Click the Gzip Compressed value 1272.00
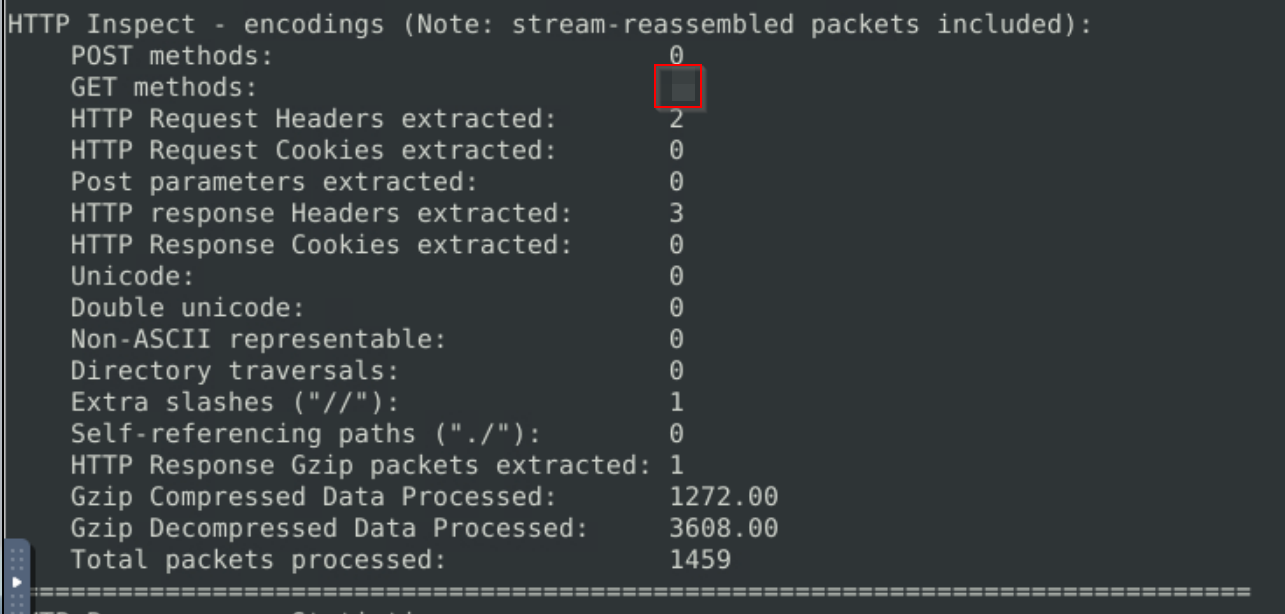This screenshot has height=614, width=1285. (x=724, y=497)
